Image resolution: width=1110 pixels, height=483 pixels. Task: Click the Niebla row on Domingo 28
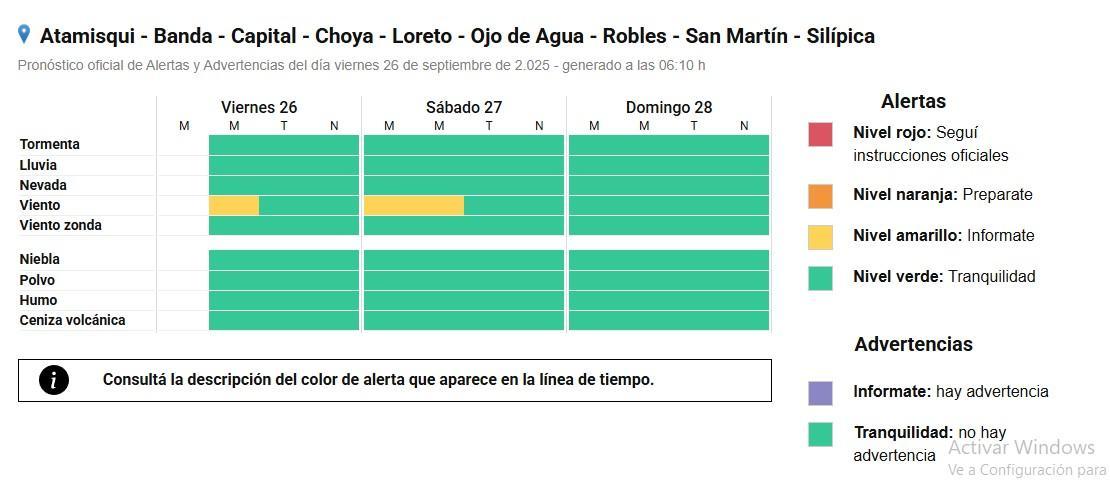669,260
